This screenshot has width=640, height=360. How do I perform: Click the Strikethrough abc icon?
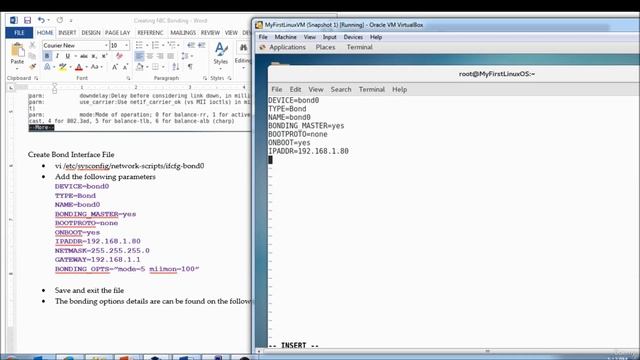[x=84, y=56]
